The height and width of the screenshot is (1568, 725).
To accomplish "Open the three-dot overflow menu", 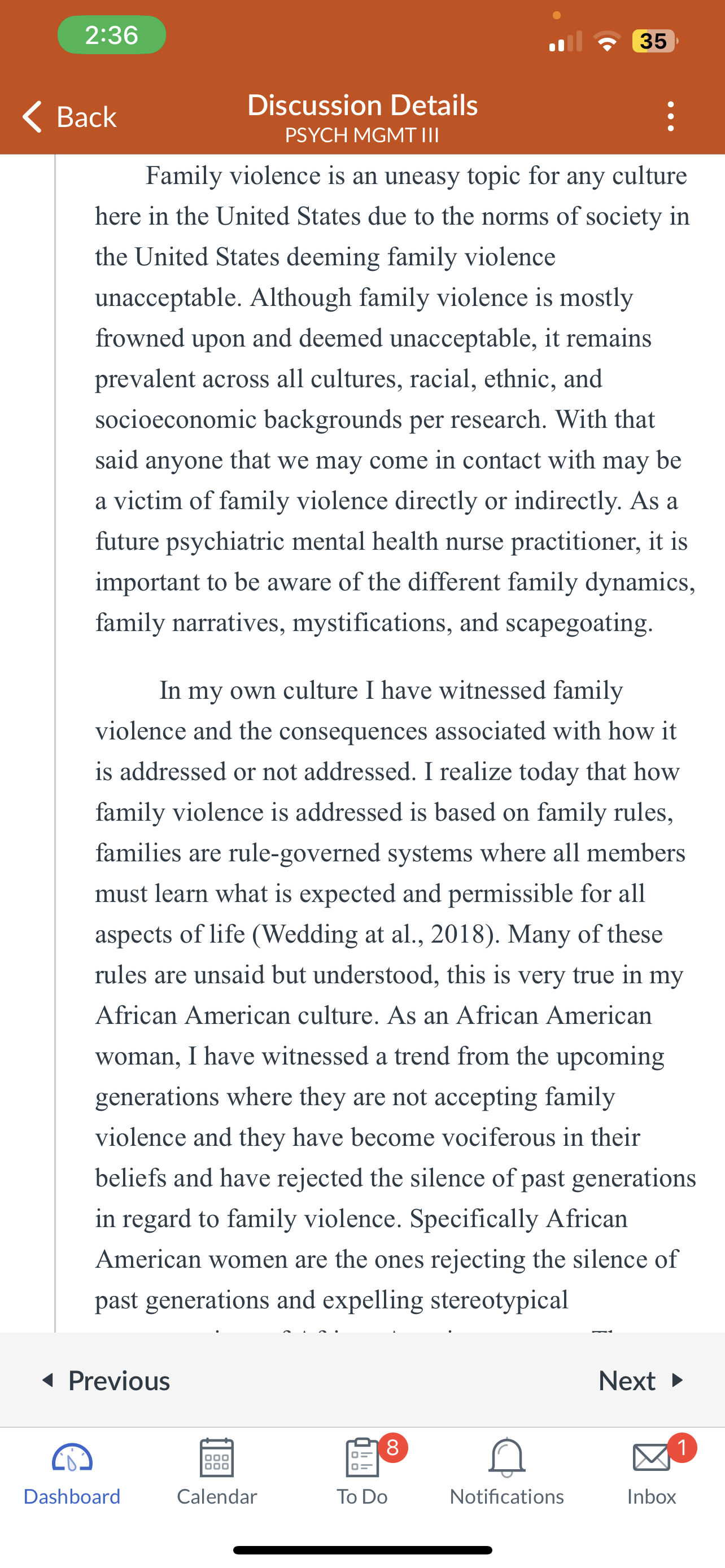I will [670, 116].
